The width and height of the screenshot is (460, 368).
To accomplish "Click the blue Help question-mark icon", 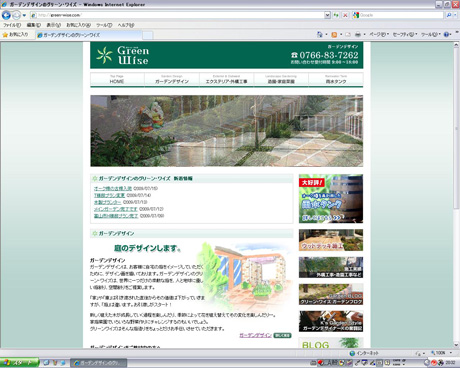I will point(446,34).
